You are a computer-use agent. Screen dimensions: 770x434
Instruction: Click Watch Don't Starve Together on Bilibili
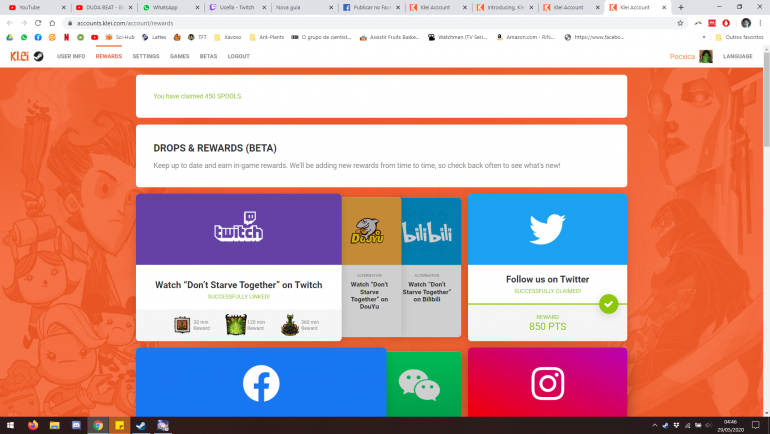click(x=427, y=292)
